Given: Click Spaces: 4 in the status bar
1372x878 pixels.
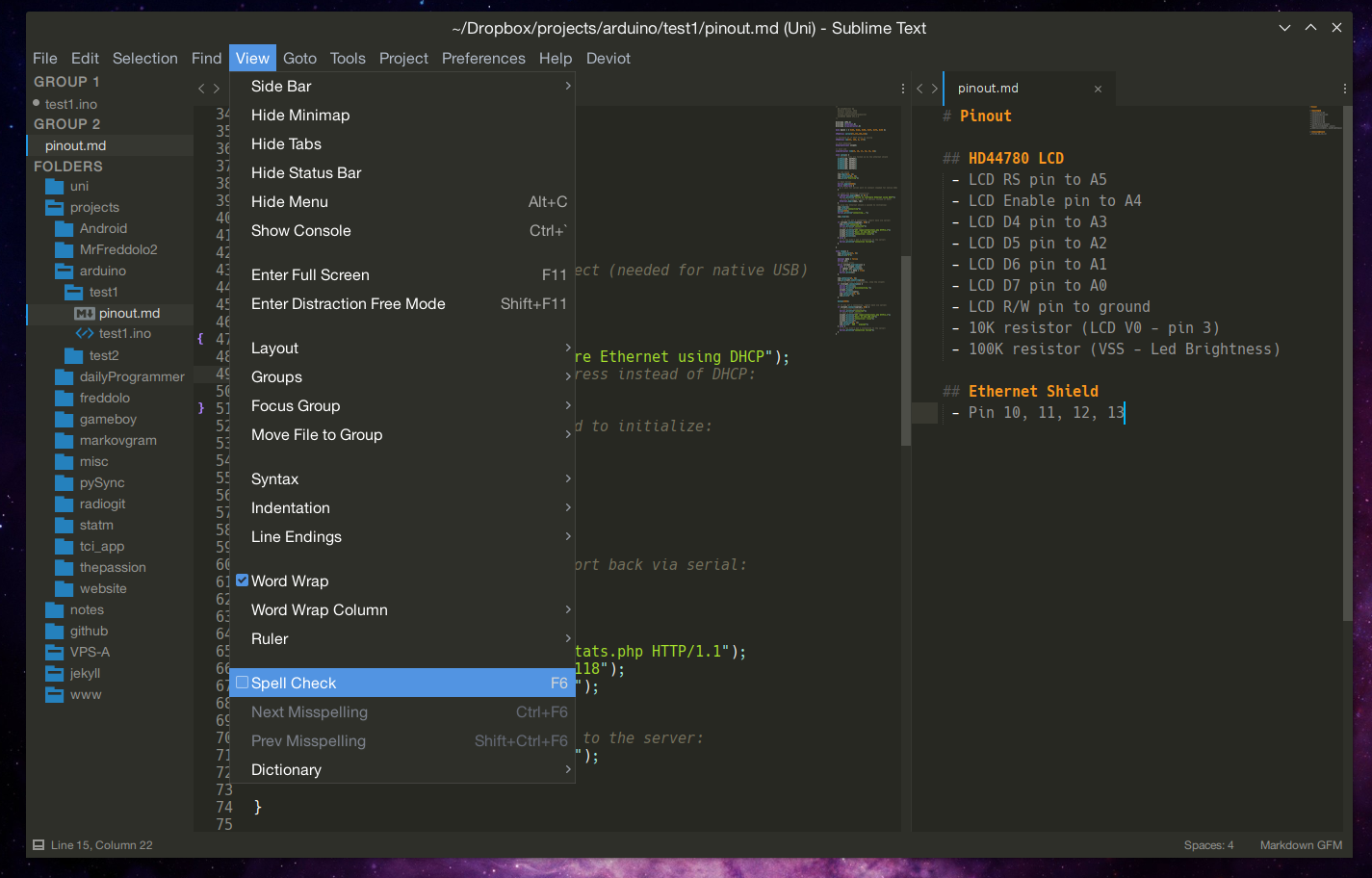Looking at the screenshot, I should 1208,844.
